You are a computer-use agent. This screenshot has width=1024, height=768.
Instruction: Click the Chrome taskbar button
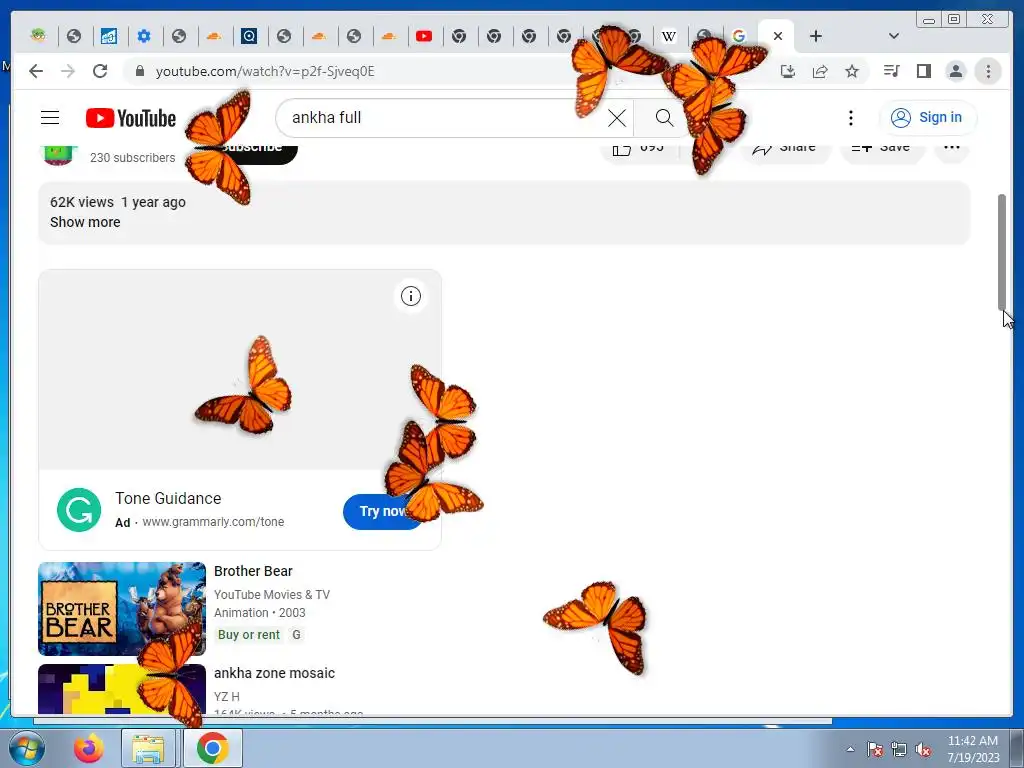point(213,748)
